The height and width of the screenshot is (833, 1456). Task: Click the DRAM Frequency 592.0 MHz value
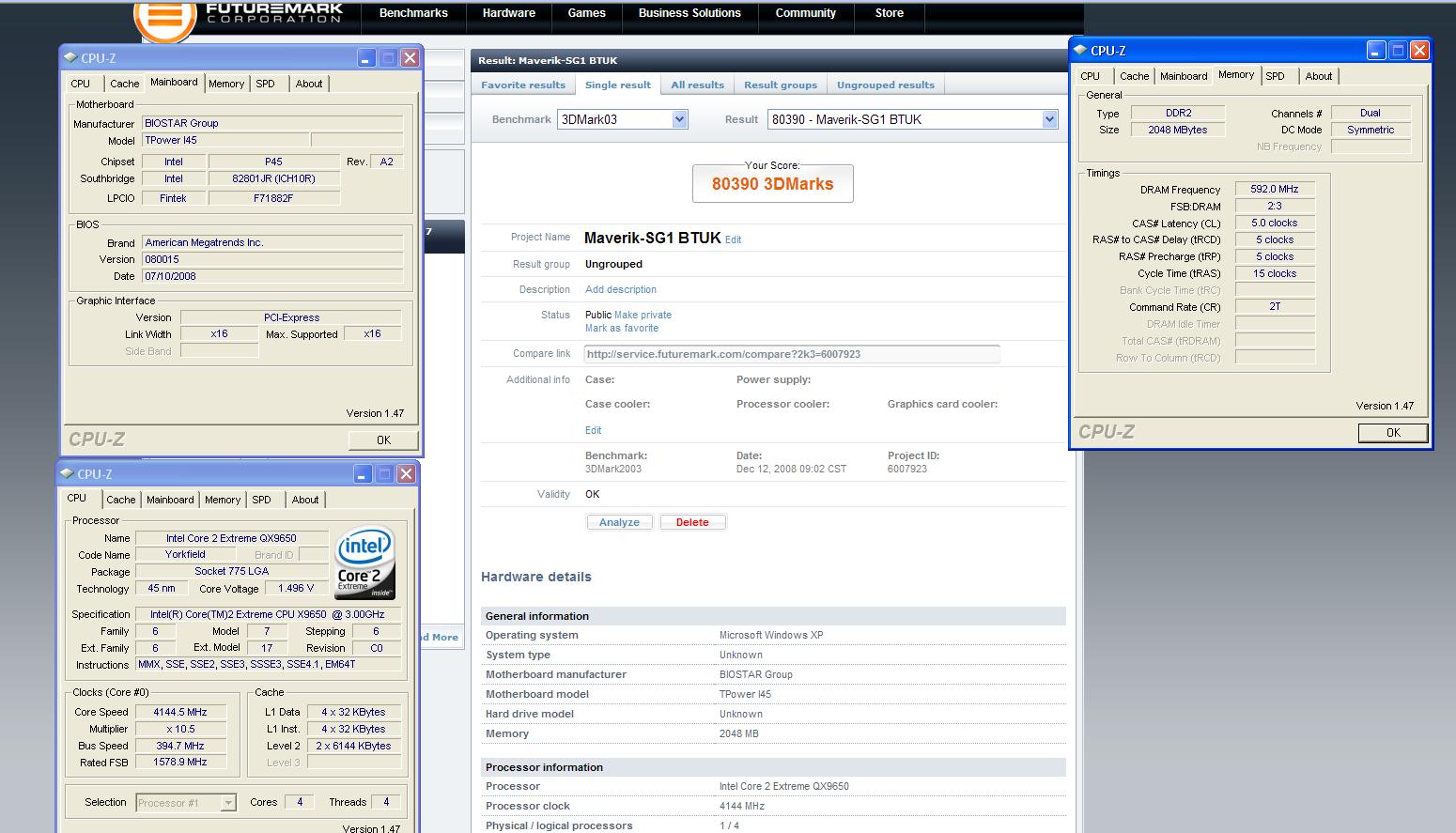1275,189
